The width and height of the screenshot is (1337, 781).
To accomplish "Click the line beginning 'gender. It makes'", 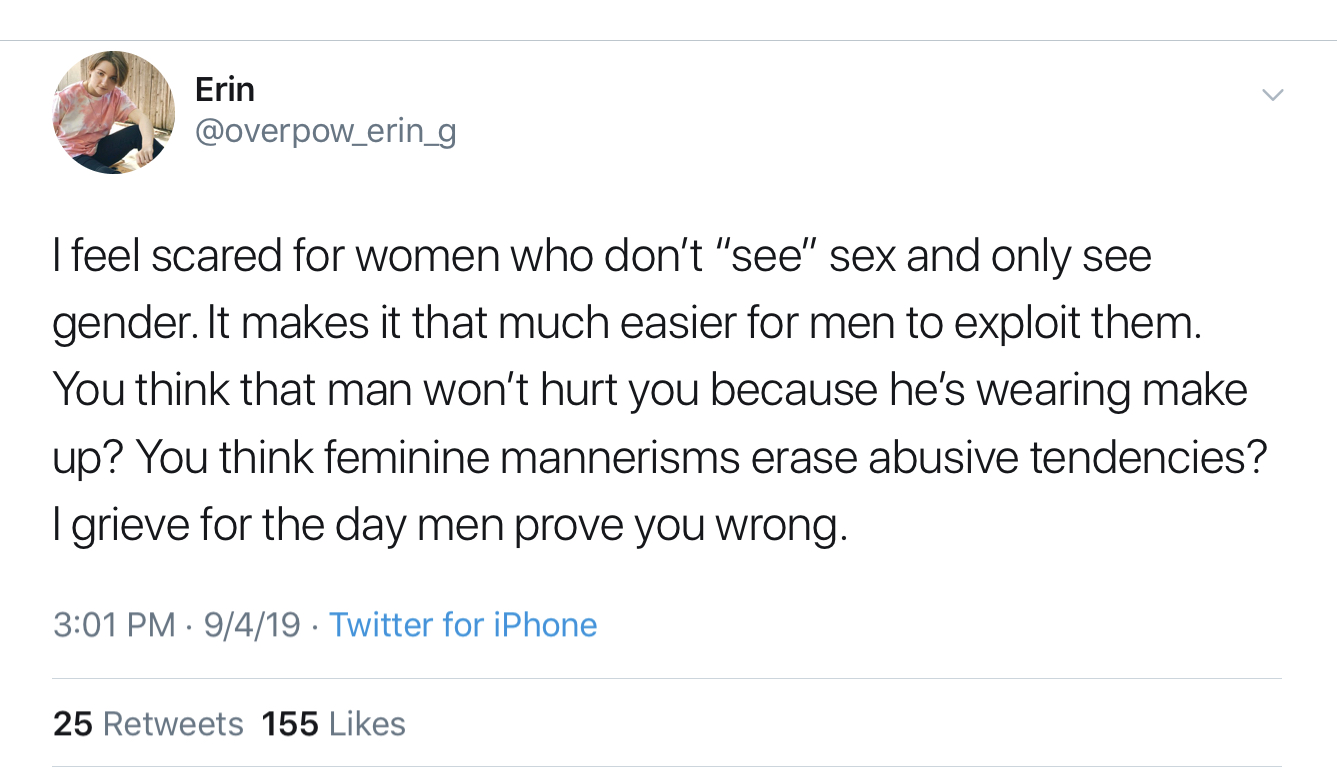I will point(625,324).
